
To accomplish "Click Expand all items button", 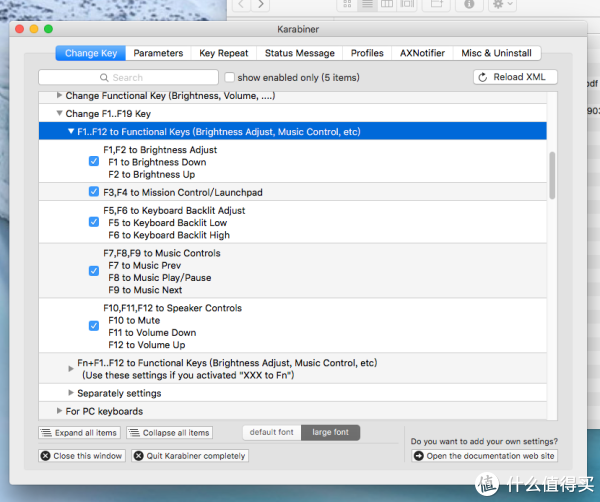I will 80,433.
